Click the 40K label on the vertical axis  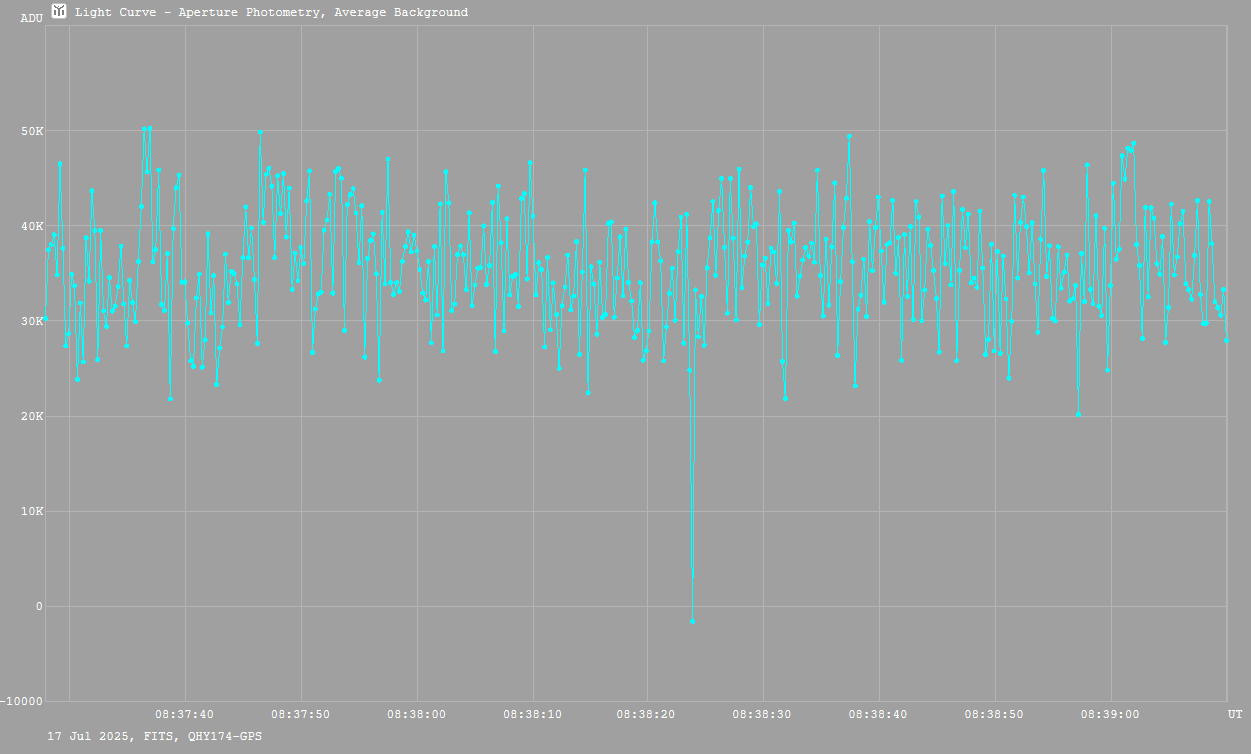pos(33,226)
